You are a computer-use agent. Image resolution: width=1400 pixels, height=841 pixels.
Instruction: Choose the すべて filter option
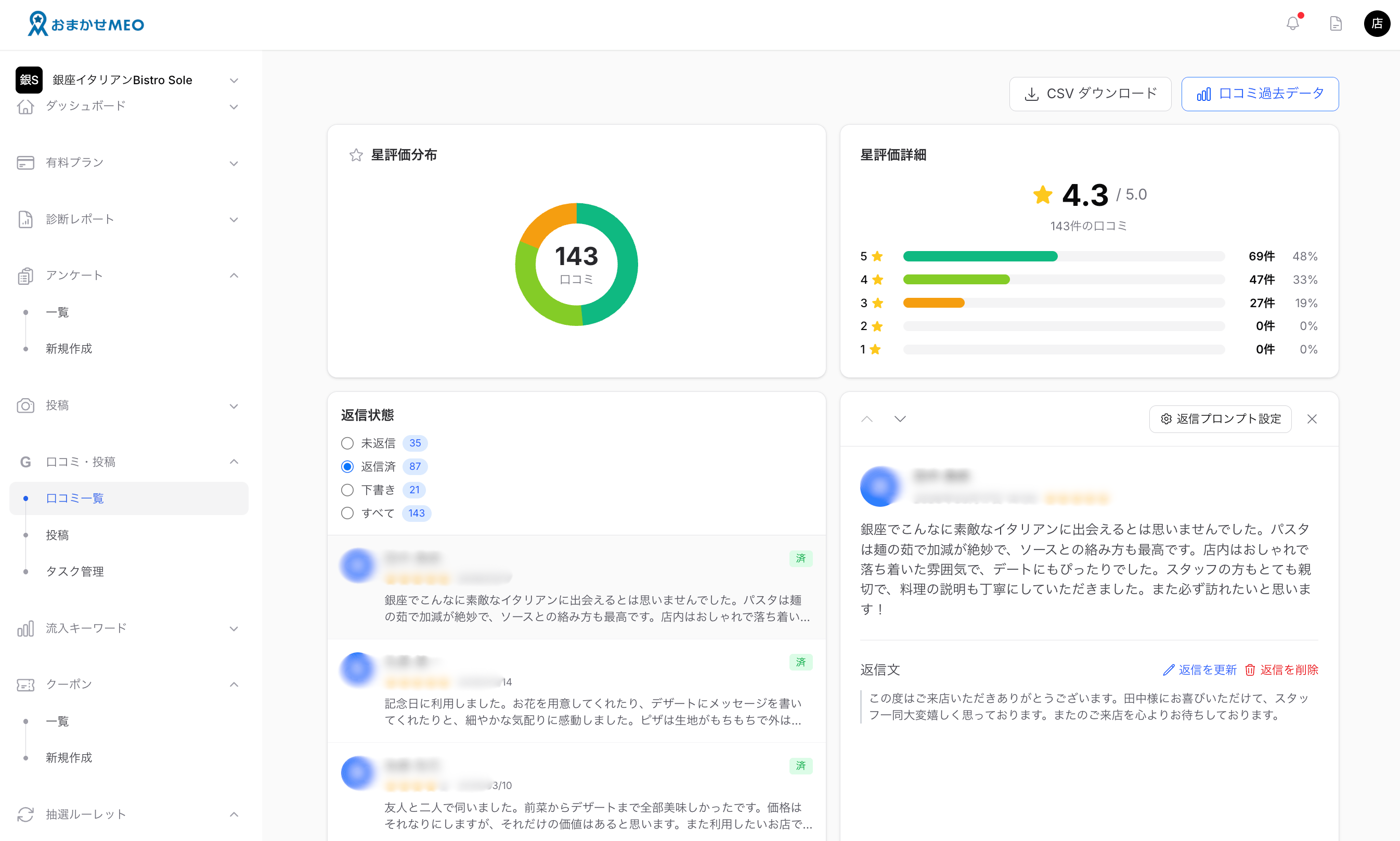(x=347, y=513)
